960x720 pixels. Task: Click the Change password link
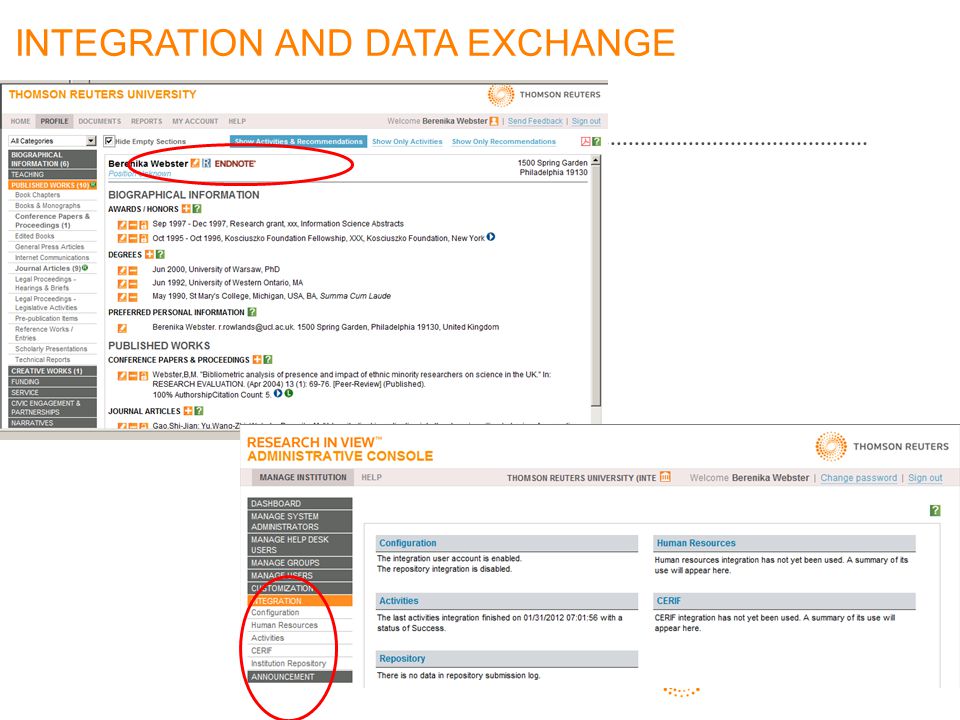858,478
